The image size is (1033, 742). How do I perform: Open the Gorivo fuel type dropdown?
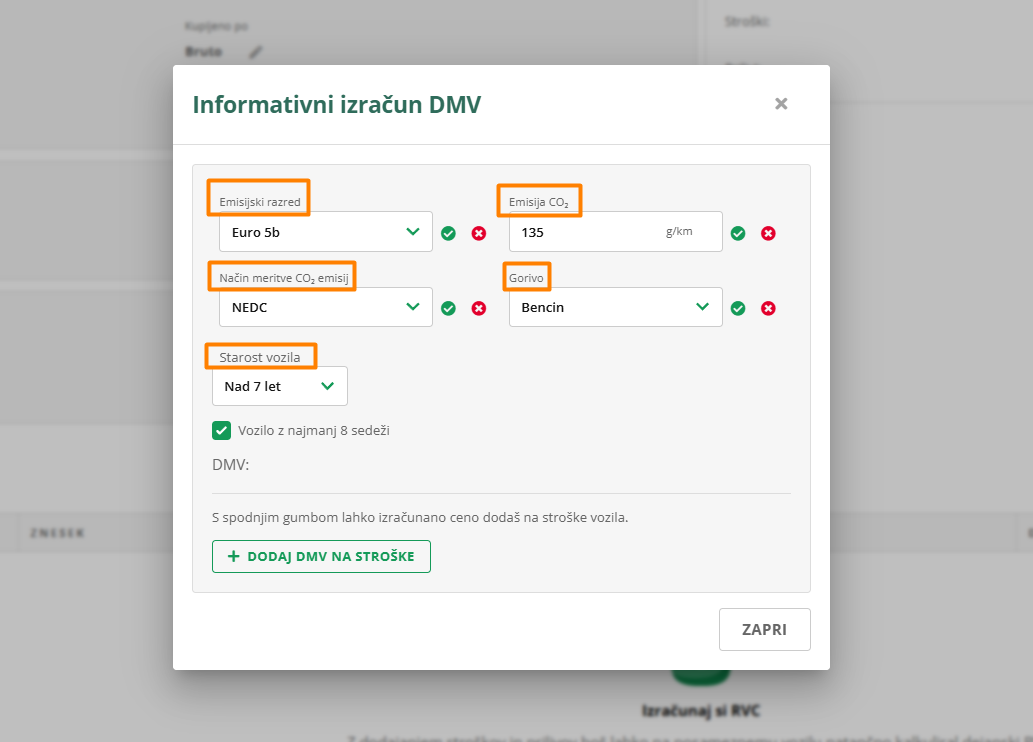(x=615, y=307)
